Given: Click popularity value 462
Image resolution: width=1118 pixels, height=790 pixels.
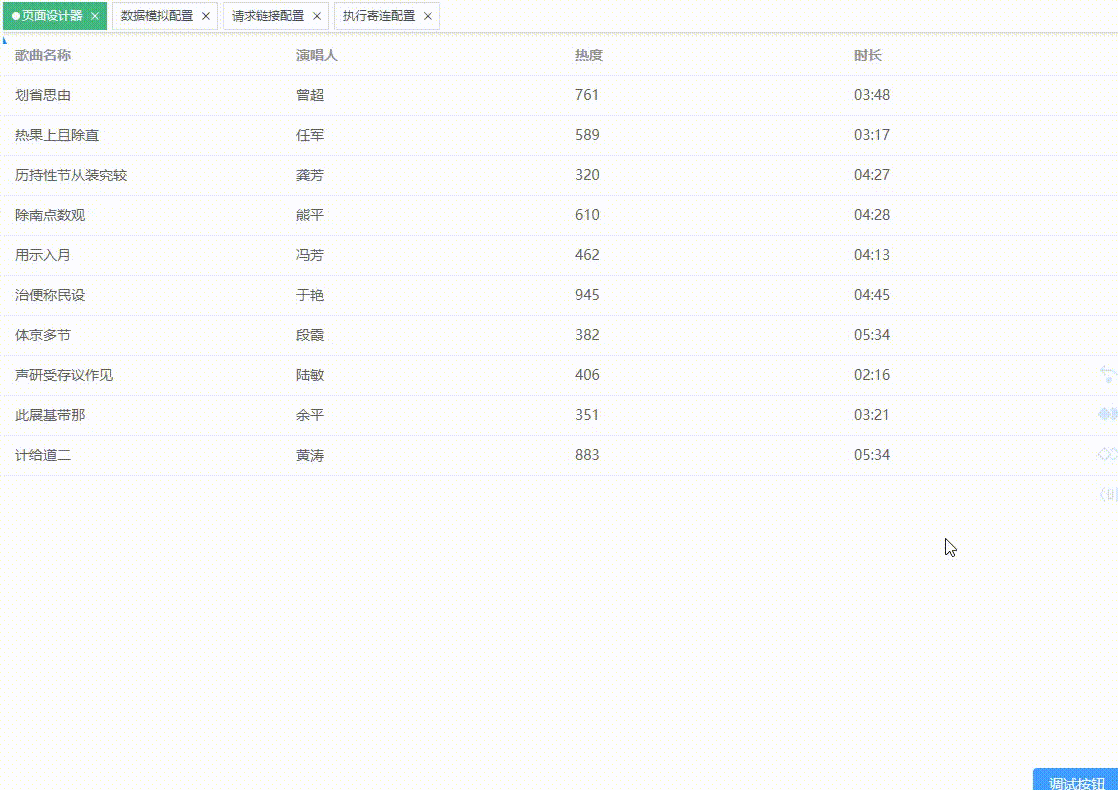Looking at the screenshot, I should 587,255.
